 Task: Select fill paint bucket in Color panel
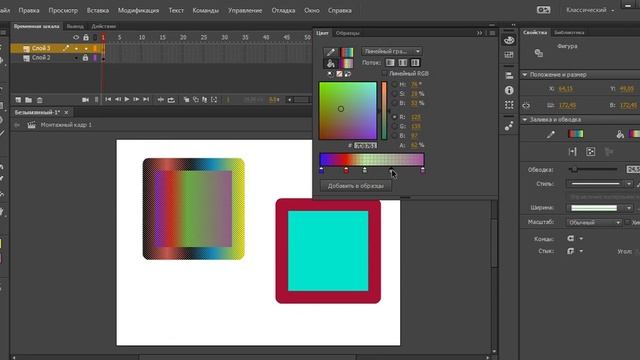[331, 64]
